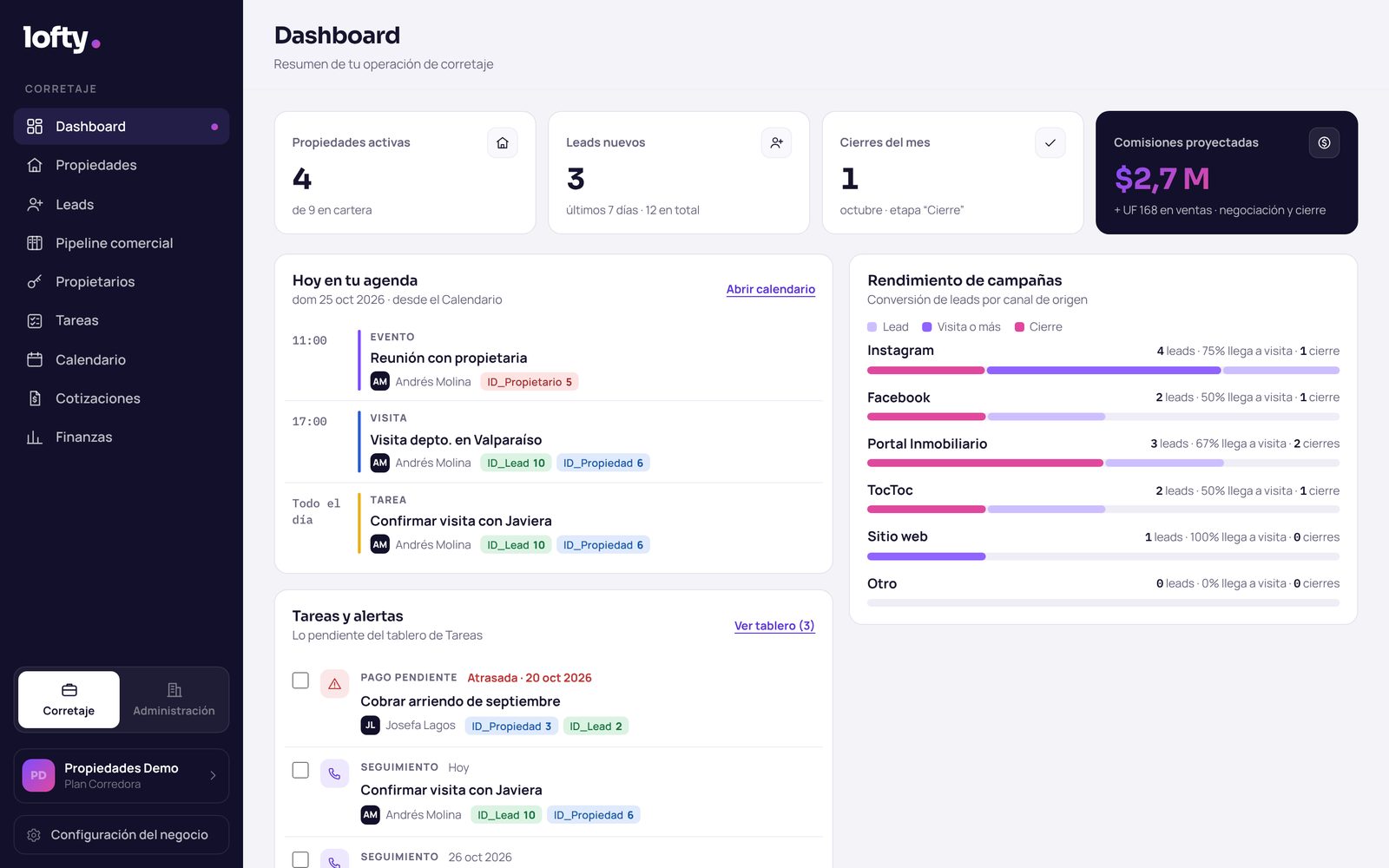The width and height of the screenshot is (1389, 868).
Task: Open Calendario from sidebar
Action: tap(122, 359)
